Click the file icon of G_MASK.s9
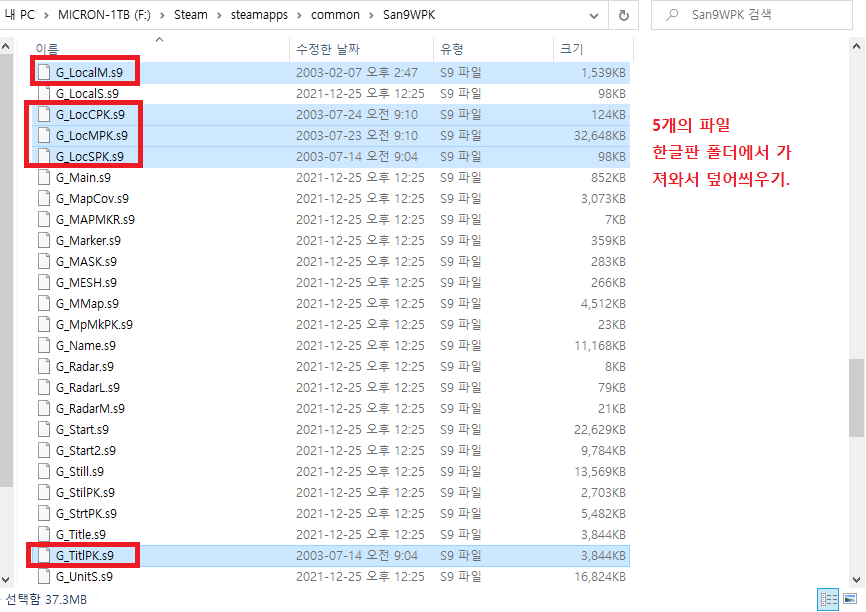 point(44,261)
